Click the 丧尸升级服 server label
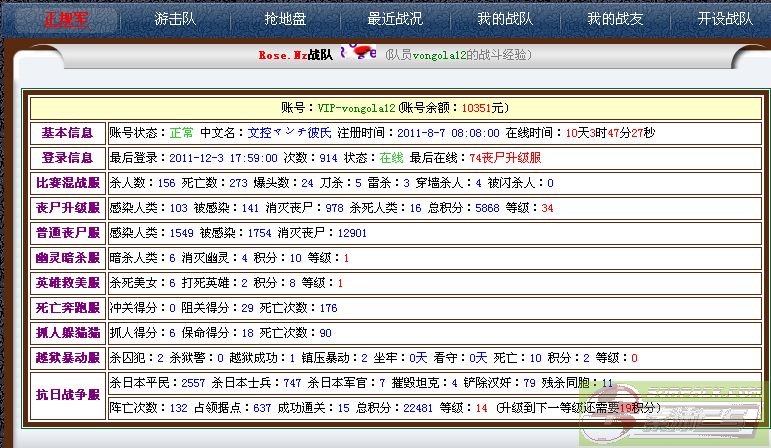The width and height of the screenshot is (771, 448). (67, 208)
